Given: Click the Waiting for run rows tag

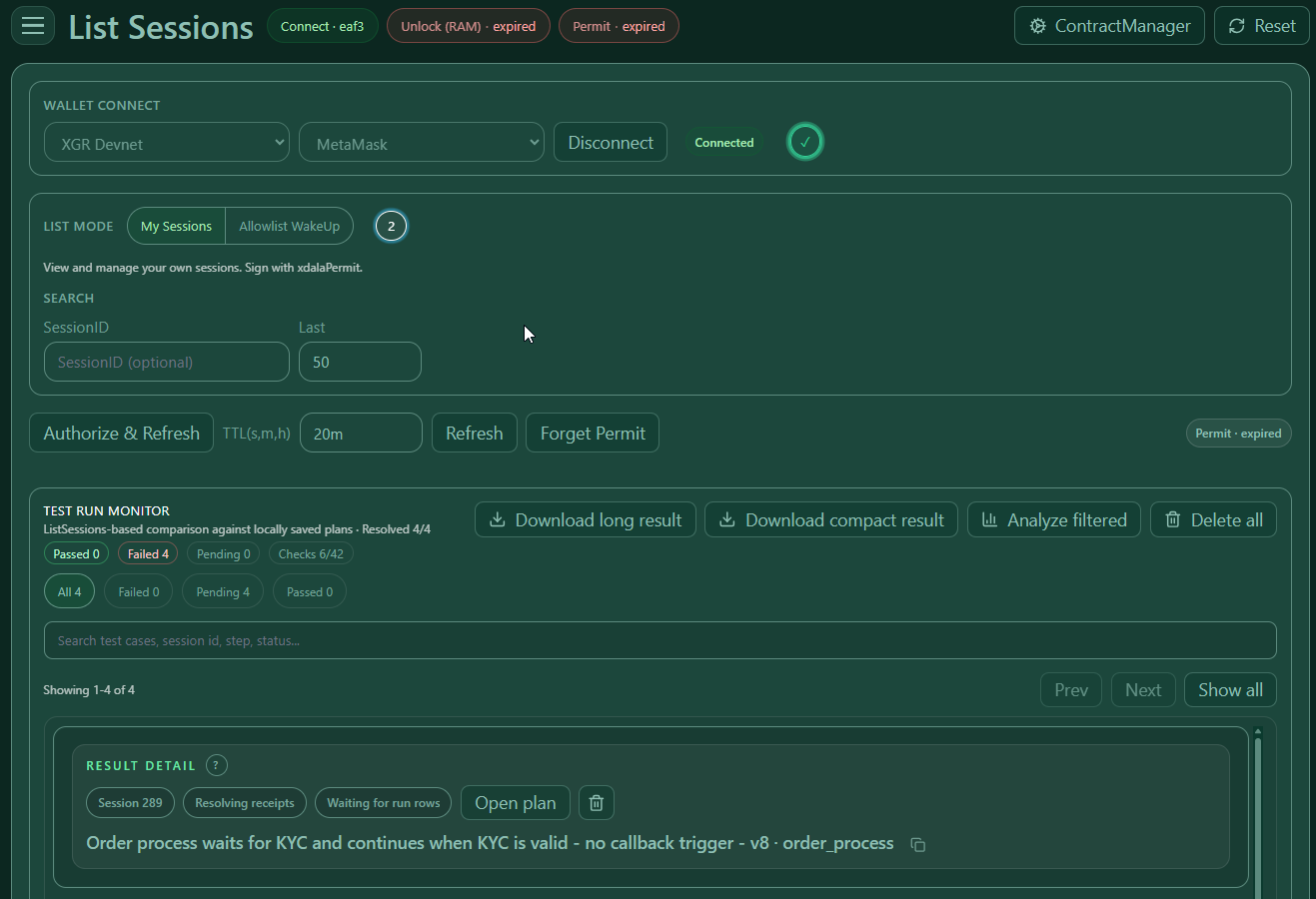Looking at the screenshot, I should coord(384,803).
